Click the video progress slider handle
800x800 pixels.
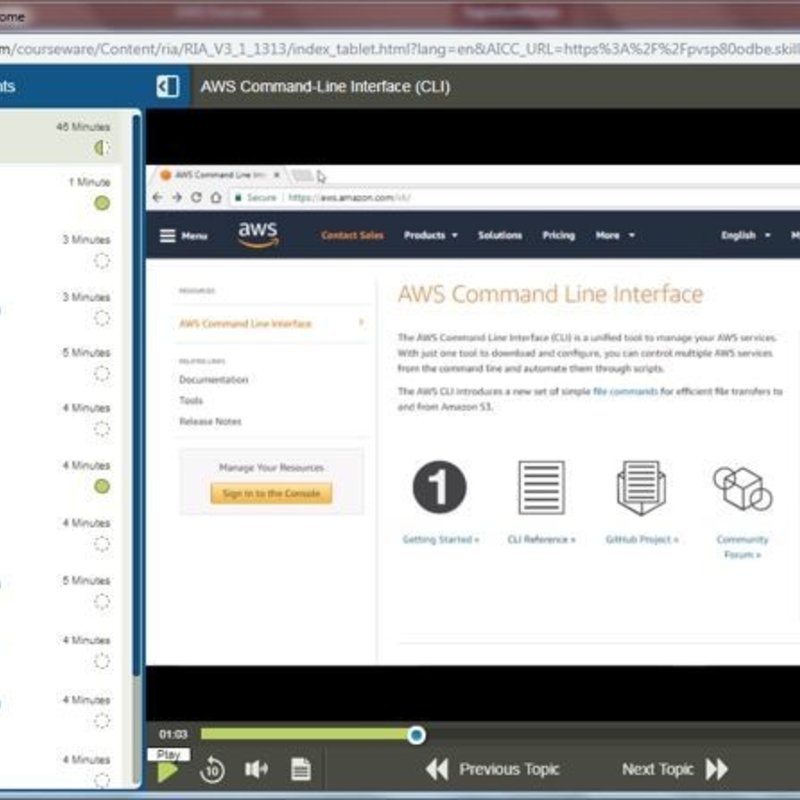pos(416,735)
